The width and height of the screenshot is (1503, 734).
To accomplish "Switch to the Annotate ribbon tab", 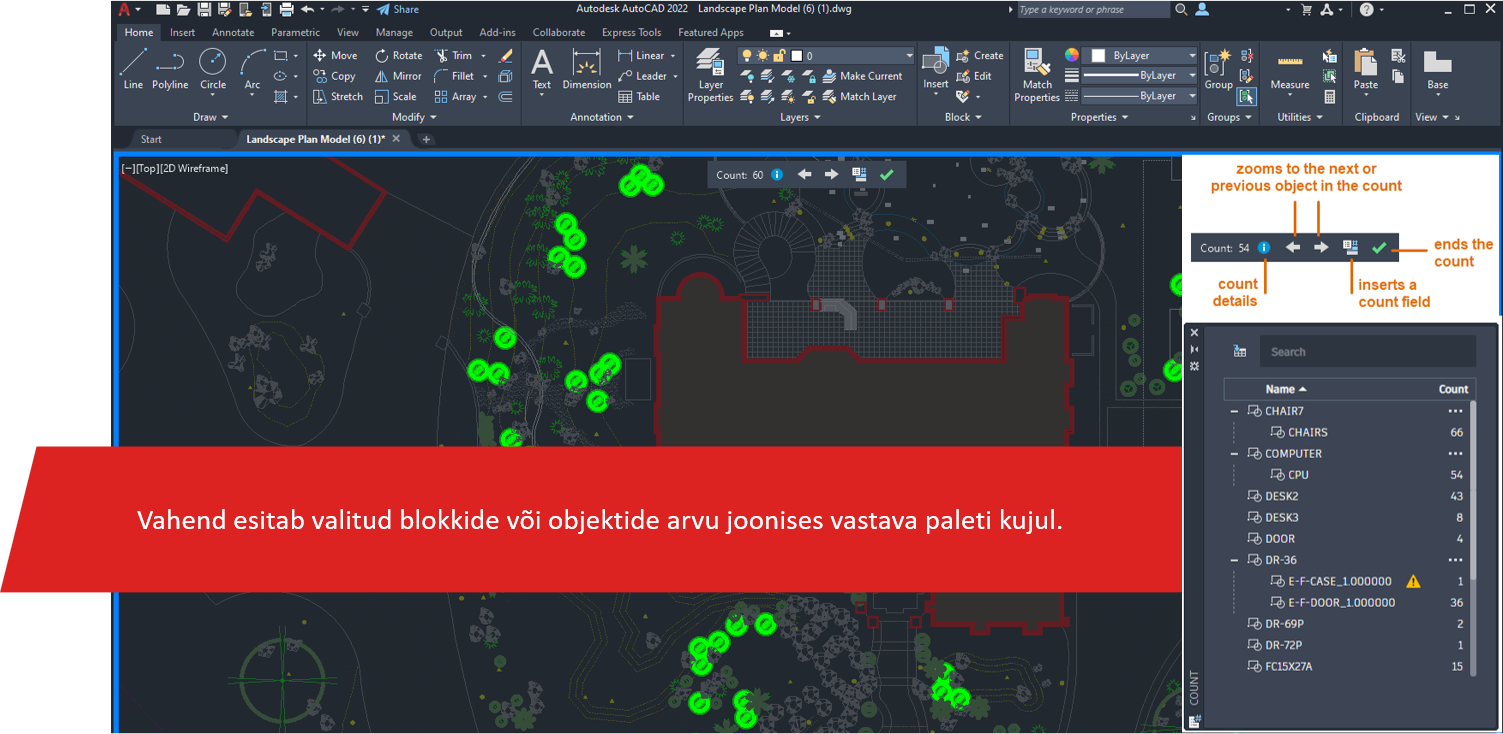I will tap(233, 32).
